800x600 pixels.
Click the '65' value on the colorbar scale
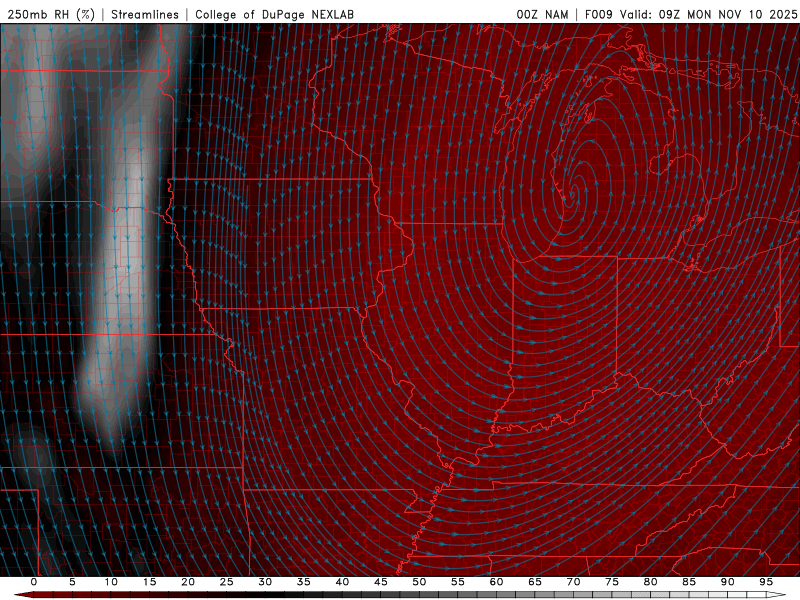(x=535, y=582)
